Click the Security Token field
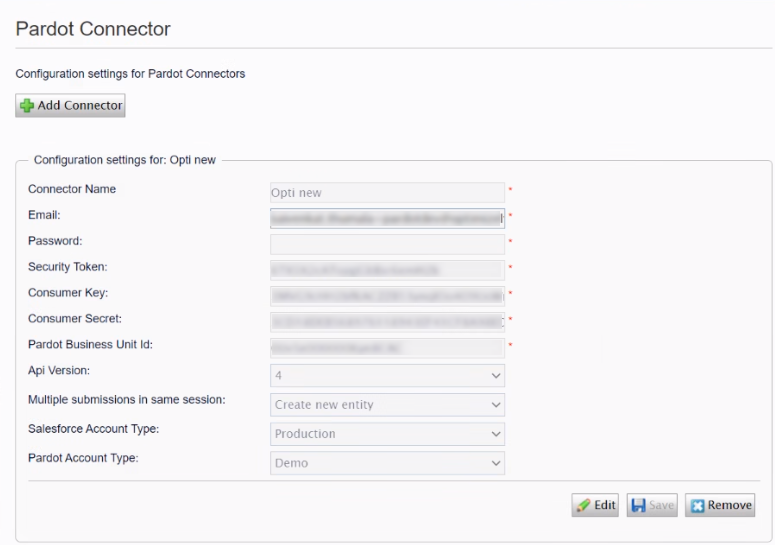The image size is (775, 545). (388, 270)
